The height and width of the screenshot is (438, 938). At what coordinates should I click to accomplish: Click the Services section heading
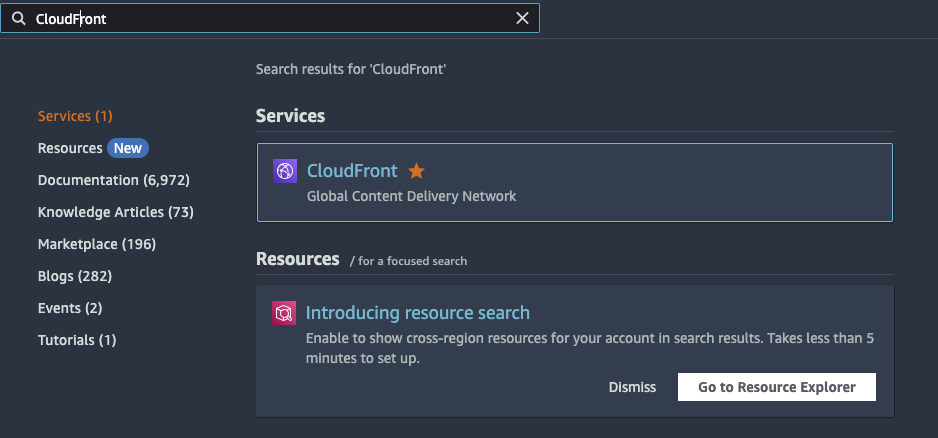[x=290, y=116]
